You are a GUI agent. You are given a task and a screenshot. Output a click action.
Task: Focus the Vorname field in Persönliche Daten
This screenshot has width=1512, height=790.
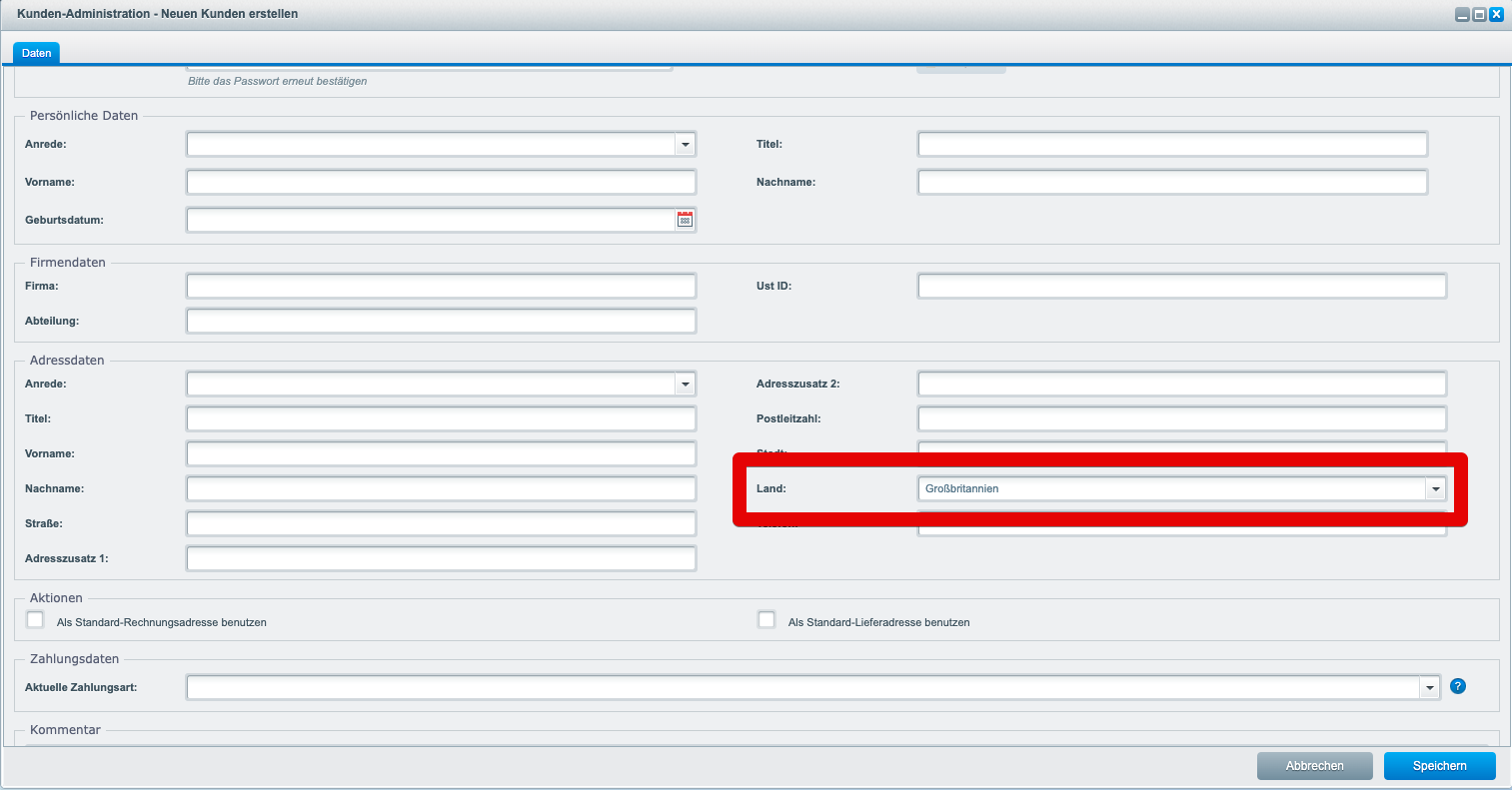click(x=441, y=182)
